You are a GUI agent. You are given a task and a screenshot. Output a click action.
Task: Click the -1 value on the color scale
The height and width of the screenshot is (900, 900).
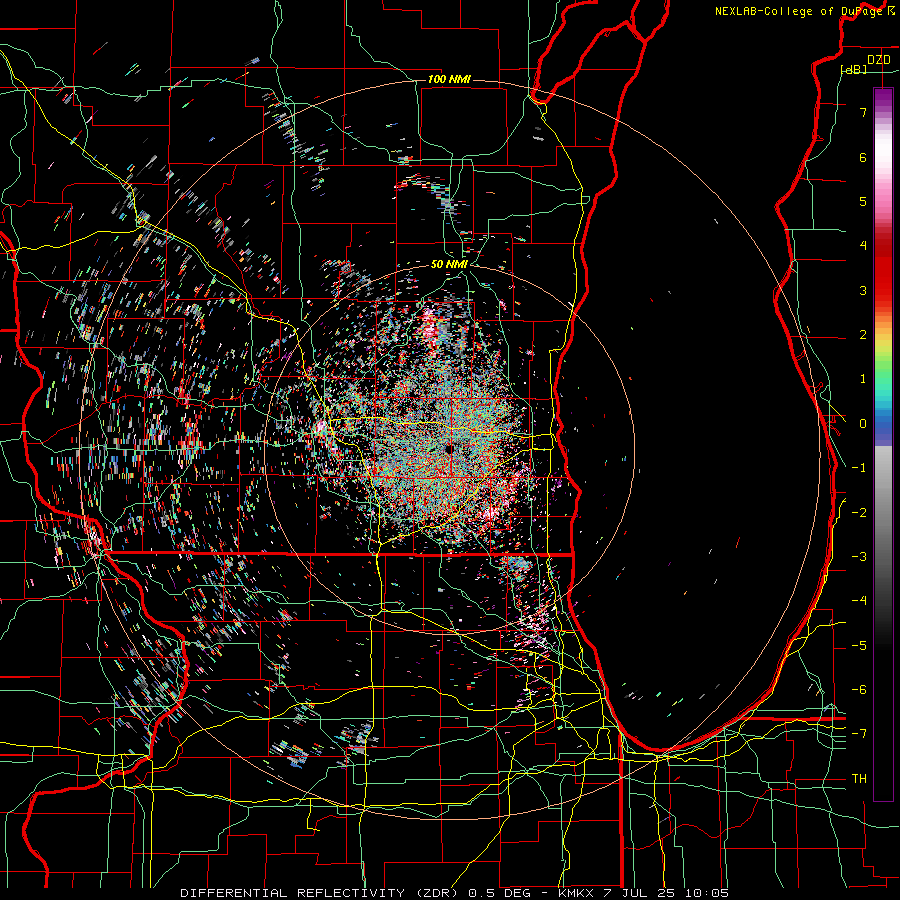pos(859,468)
